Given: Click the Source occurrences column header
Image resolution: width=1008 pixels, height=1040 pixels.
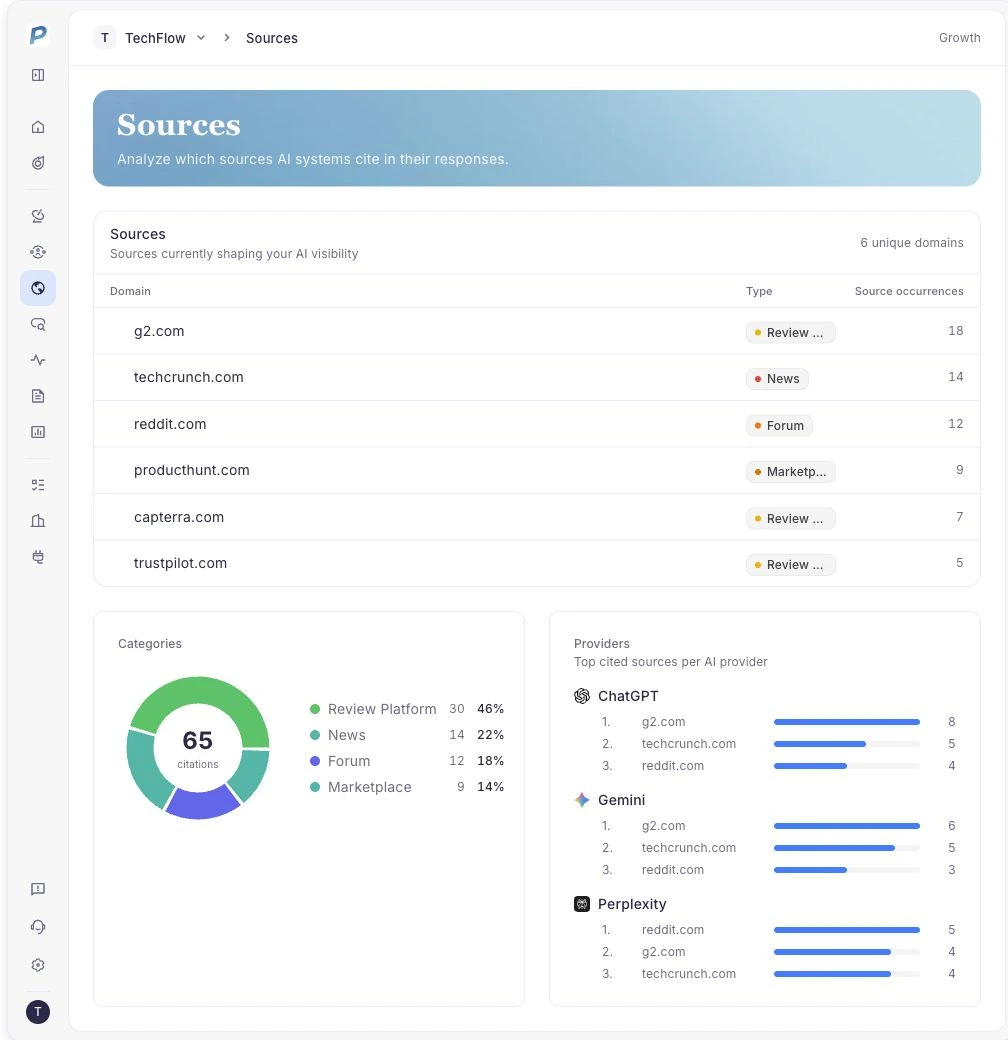Looking at the screenshot, I should tap(909, 291).
